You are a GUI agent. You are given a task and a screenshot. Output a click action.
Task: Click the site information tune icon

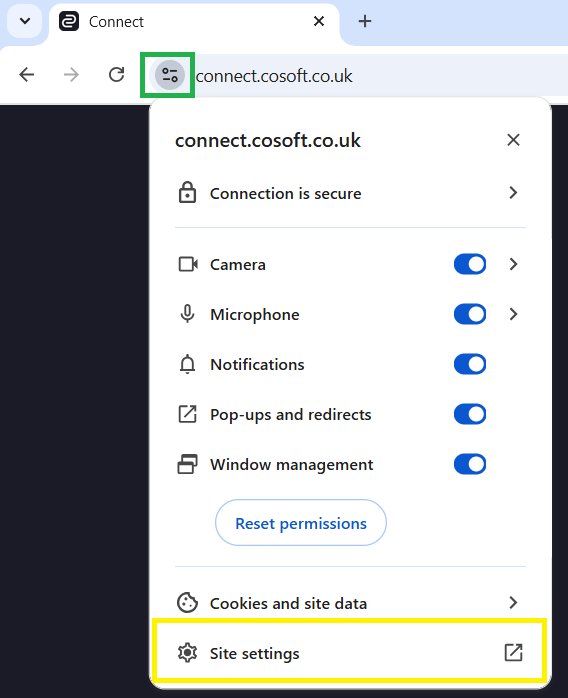pos(170,75)
